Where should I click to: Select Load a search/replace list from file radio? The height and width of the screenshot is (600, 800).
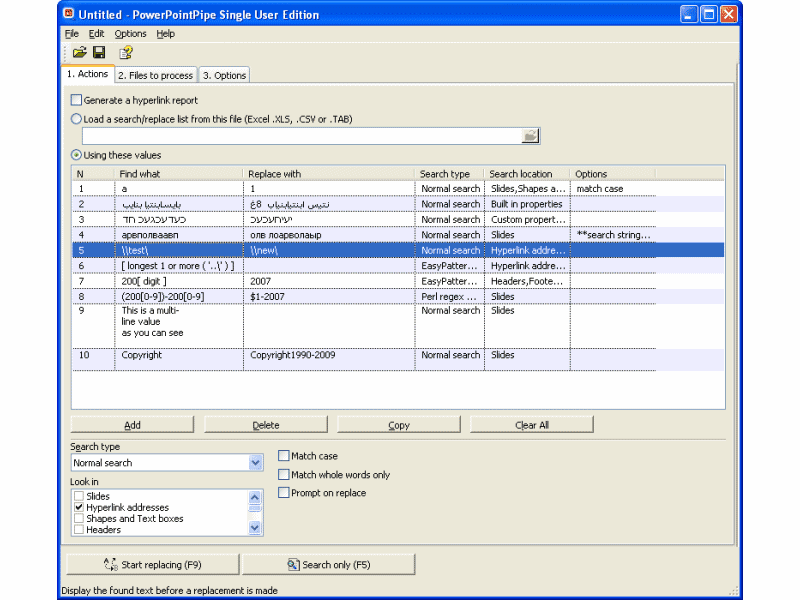point(76,119)
